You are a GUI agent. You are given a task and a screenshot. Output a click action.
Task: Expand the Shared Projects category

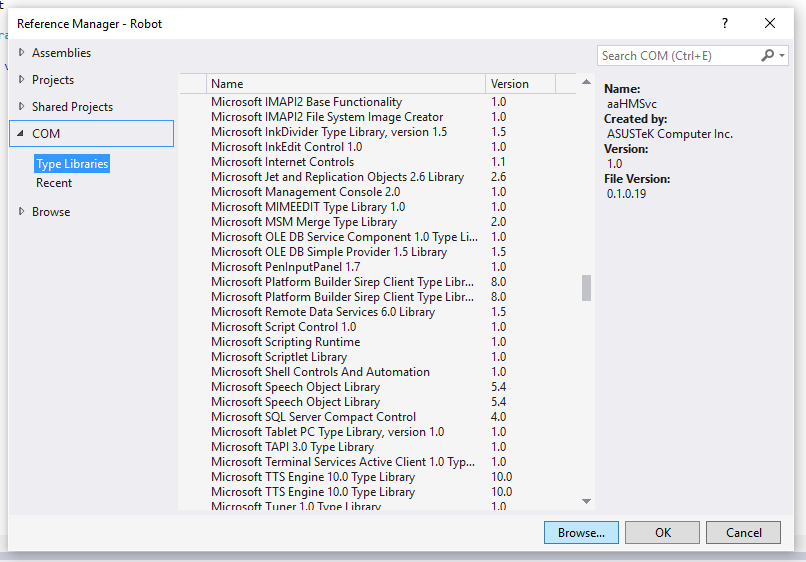click(x=21, y=106)
